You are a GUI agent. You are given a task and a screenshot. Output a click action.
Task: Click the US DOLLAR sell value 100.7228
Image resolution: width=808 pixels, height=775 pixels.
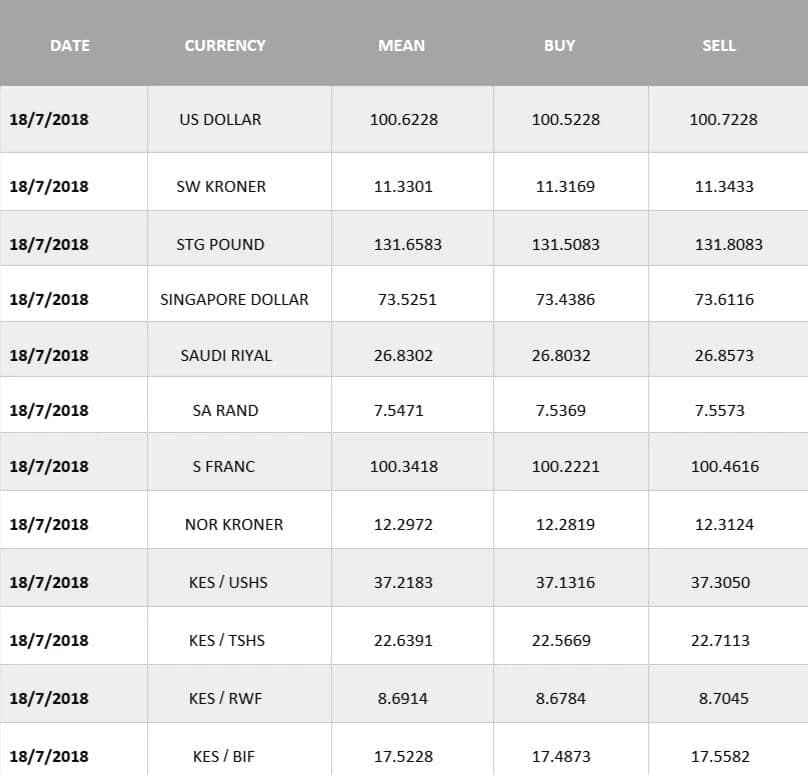(723, 120)
